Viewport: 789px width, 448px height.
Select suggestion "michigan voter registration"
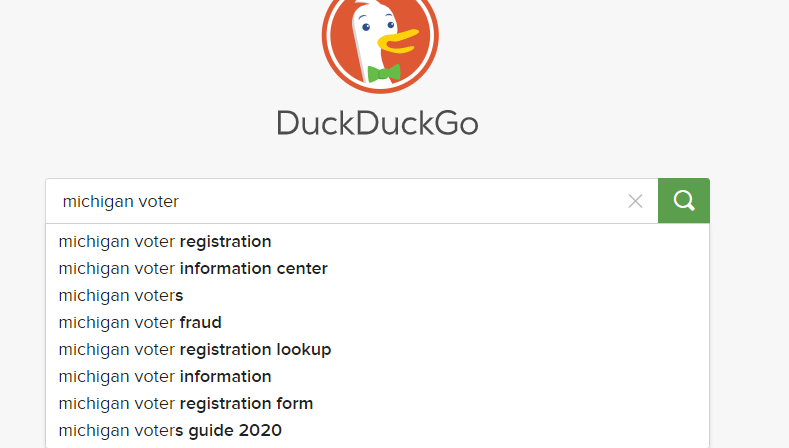coord(377,242)
